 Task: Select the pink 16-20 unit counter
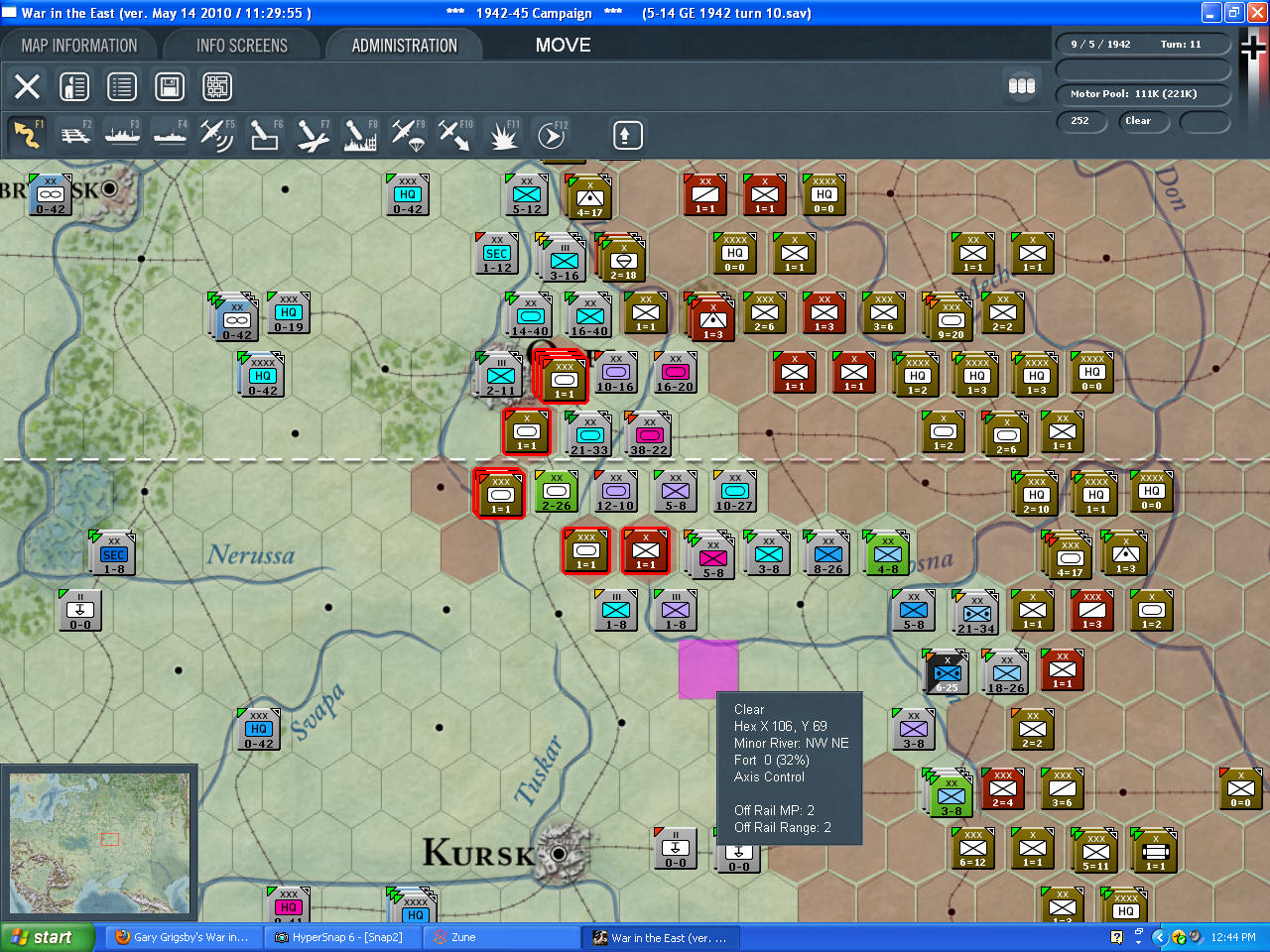tap(675, 373)
